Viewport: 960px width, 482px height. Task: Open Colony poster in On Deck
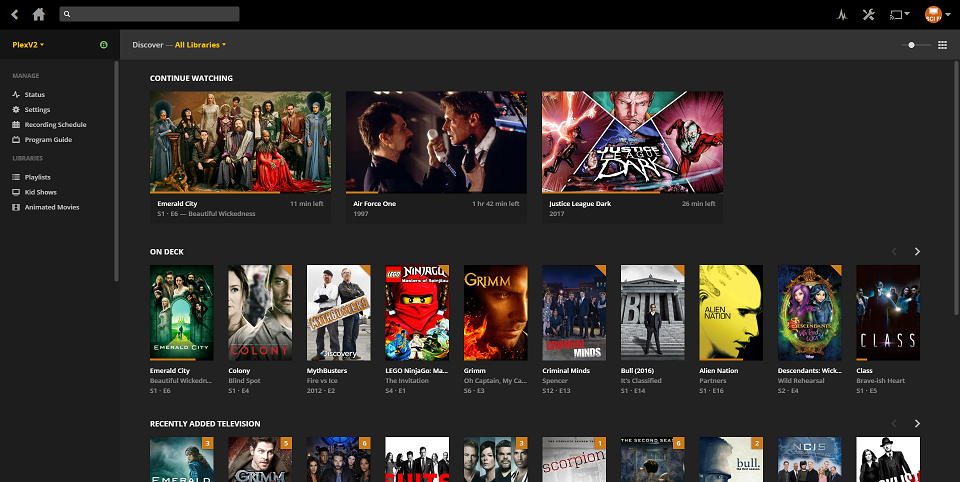260,312
